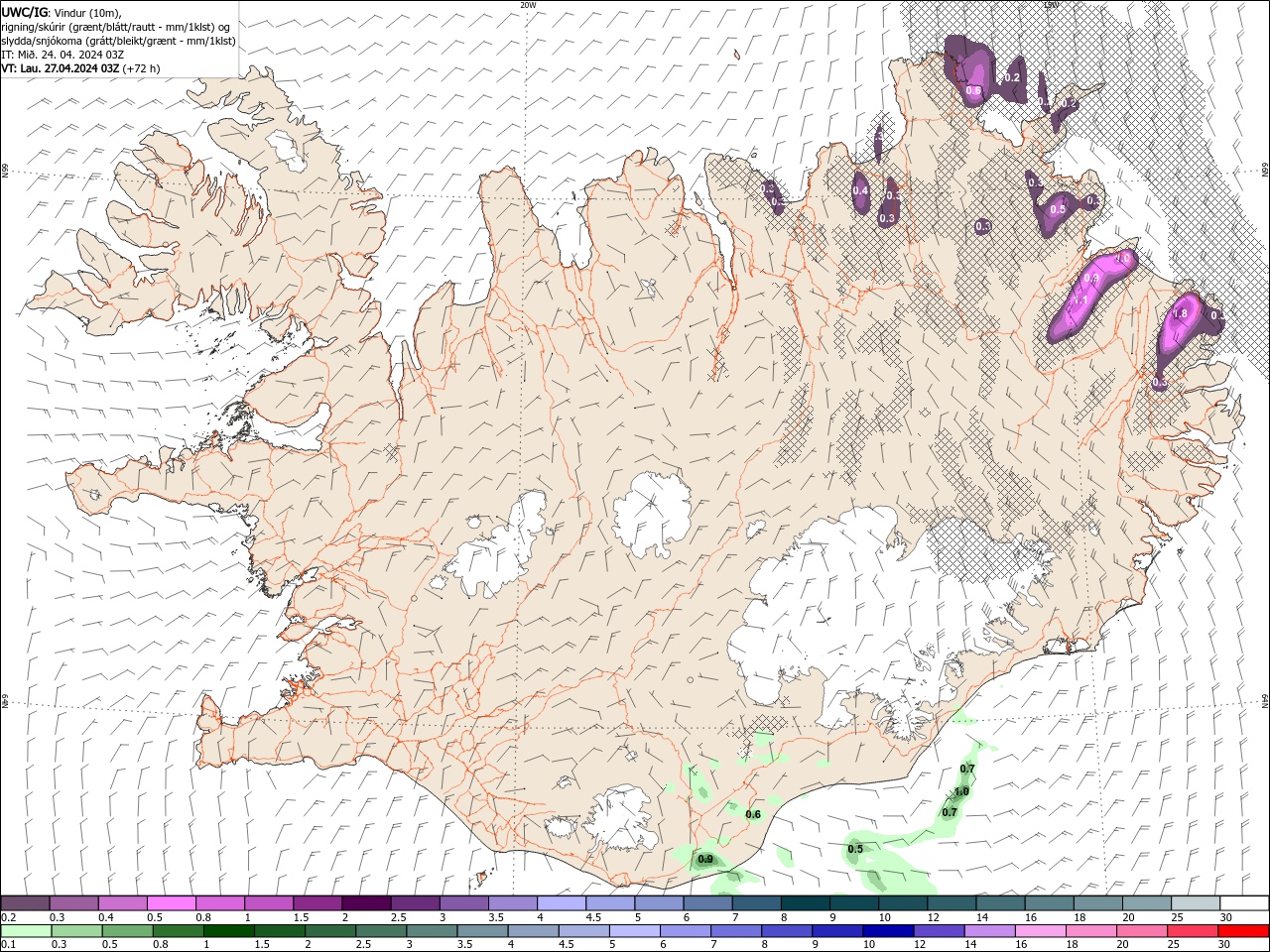This screenshot has height=952, width=1270.
Task: Pick lower-row legend swatch labeled 0.3
Action: [76, 930]
